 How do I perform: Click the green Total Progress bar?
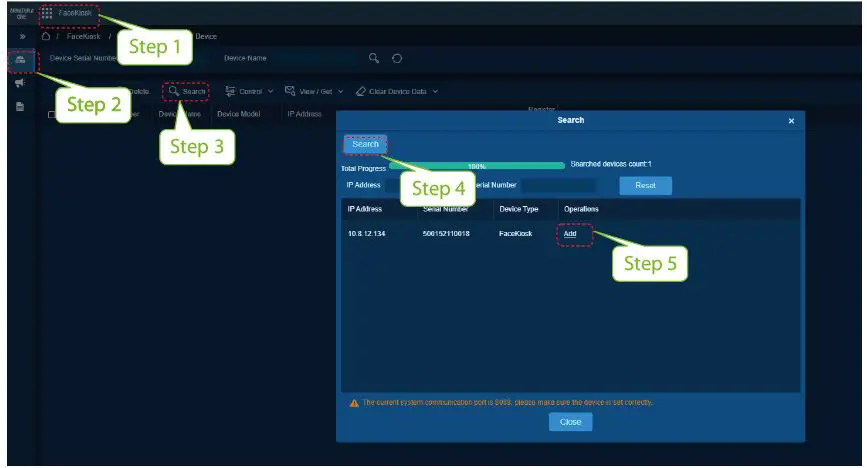477,165
